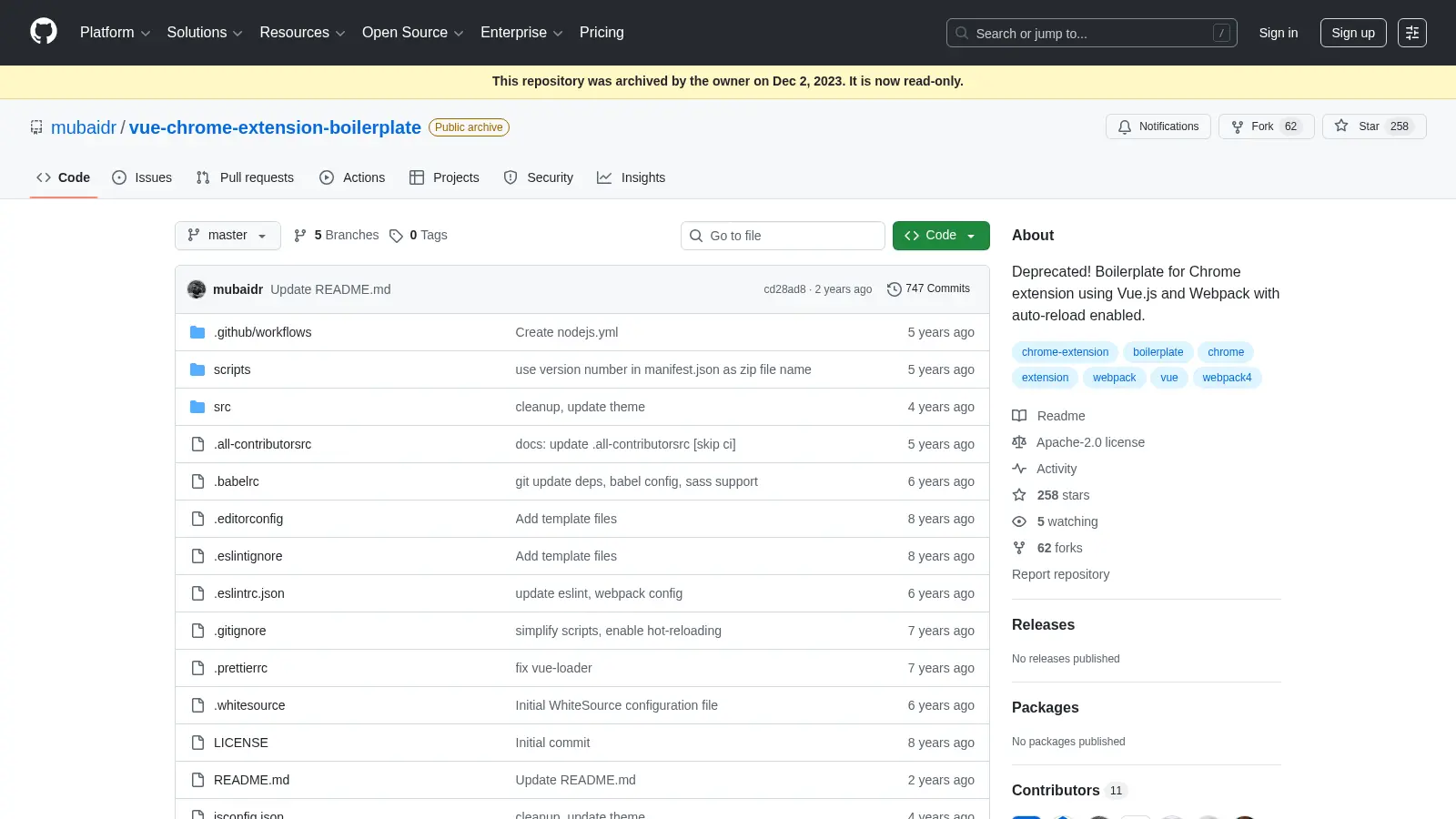1456x819 pixels.
Task: Click the webpack4 topic tag
Action: [x=1227, y=378]
